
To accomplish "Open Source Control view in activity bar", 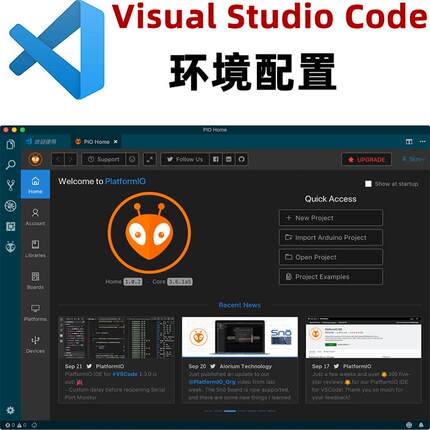I will click(x=11, y=185).
